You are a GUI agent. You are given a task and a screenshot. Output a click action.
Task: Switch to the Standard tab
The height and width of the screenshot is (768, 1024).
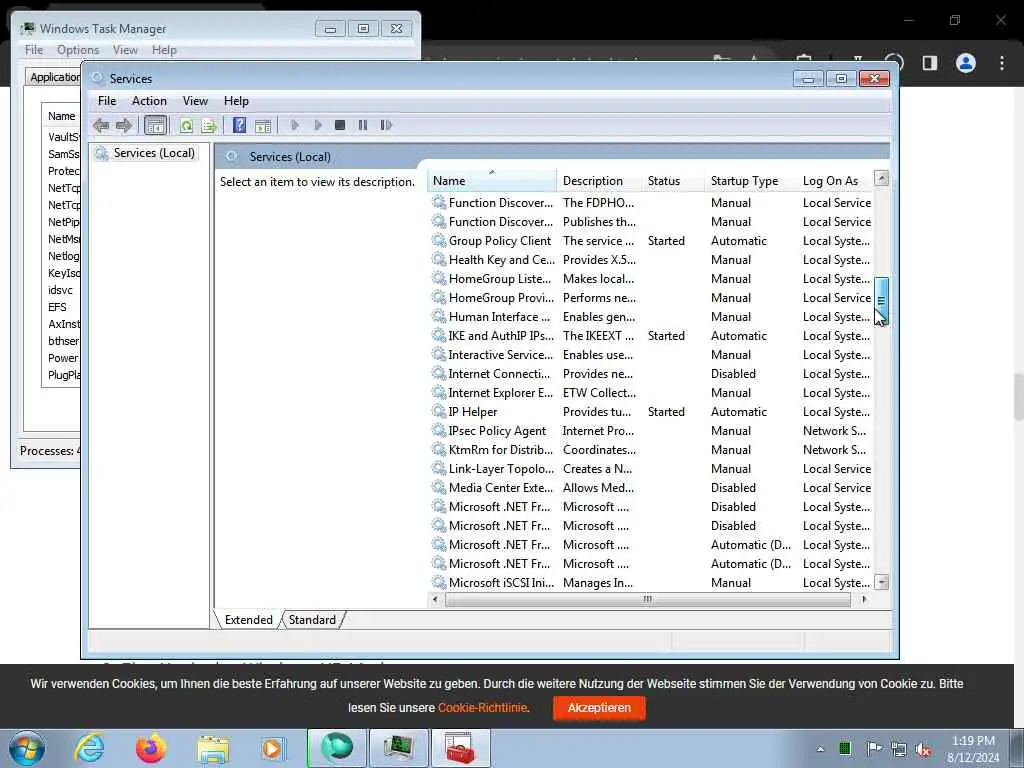pyautogui.click(x=312, y=620)
